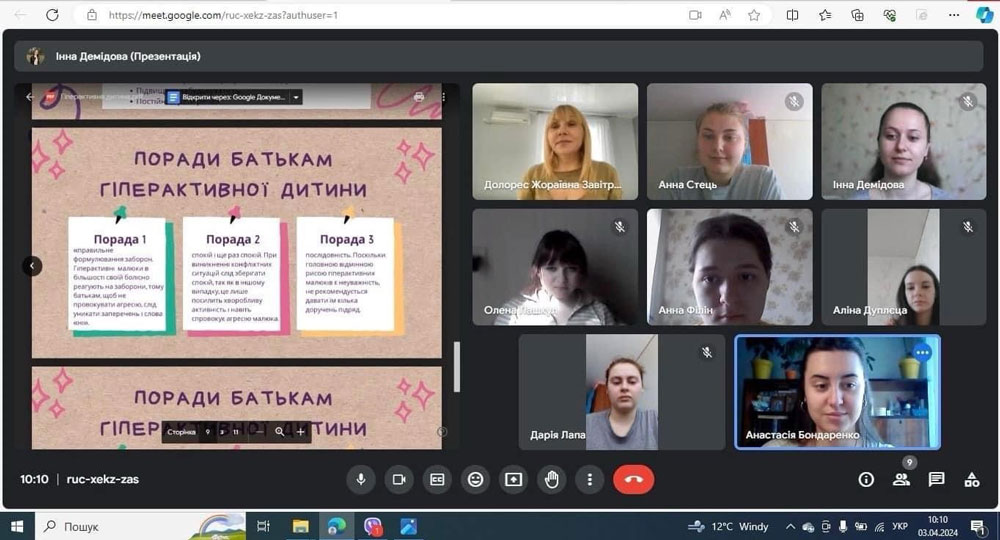The height and width of the screenshot is (540, 1000).
Task: Open more options three-dot menu in call bar
Action: click(x=589, y=479)
